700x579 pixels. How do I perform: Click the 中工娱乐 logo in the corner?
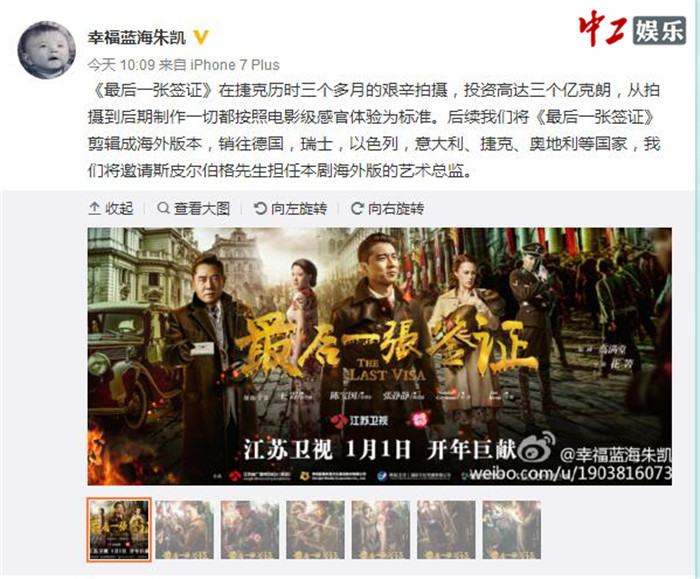(x=632, y=29)
